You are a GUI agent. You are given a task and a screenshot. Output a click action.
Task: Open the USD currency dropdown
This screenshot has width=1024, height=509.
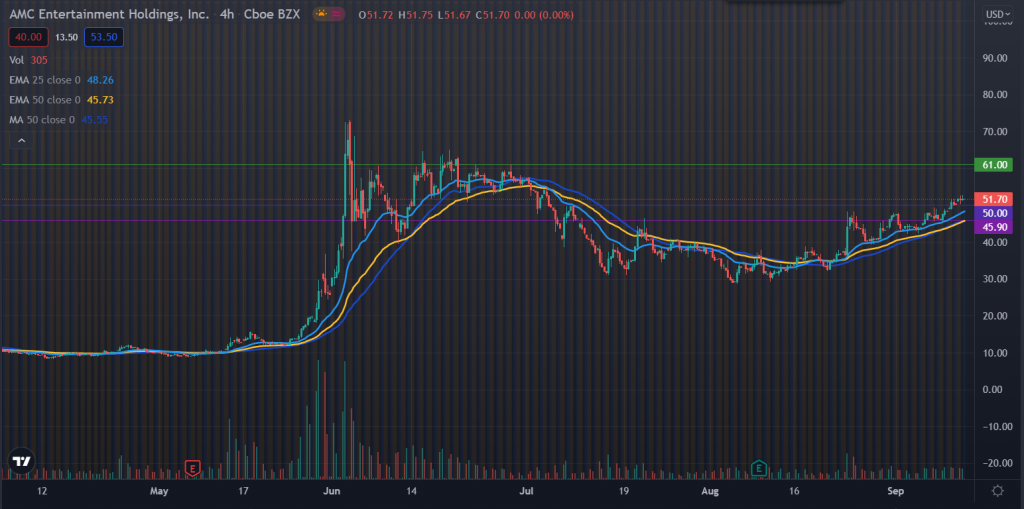pyautogui.click(x=997, y=14)
